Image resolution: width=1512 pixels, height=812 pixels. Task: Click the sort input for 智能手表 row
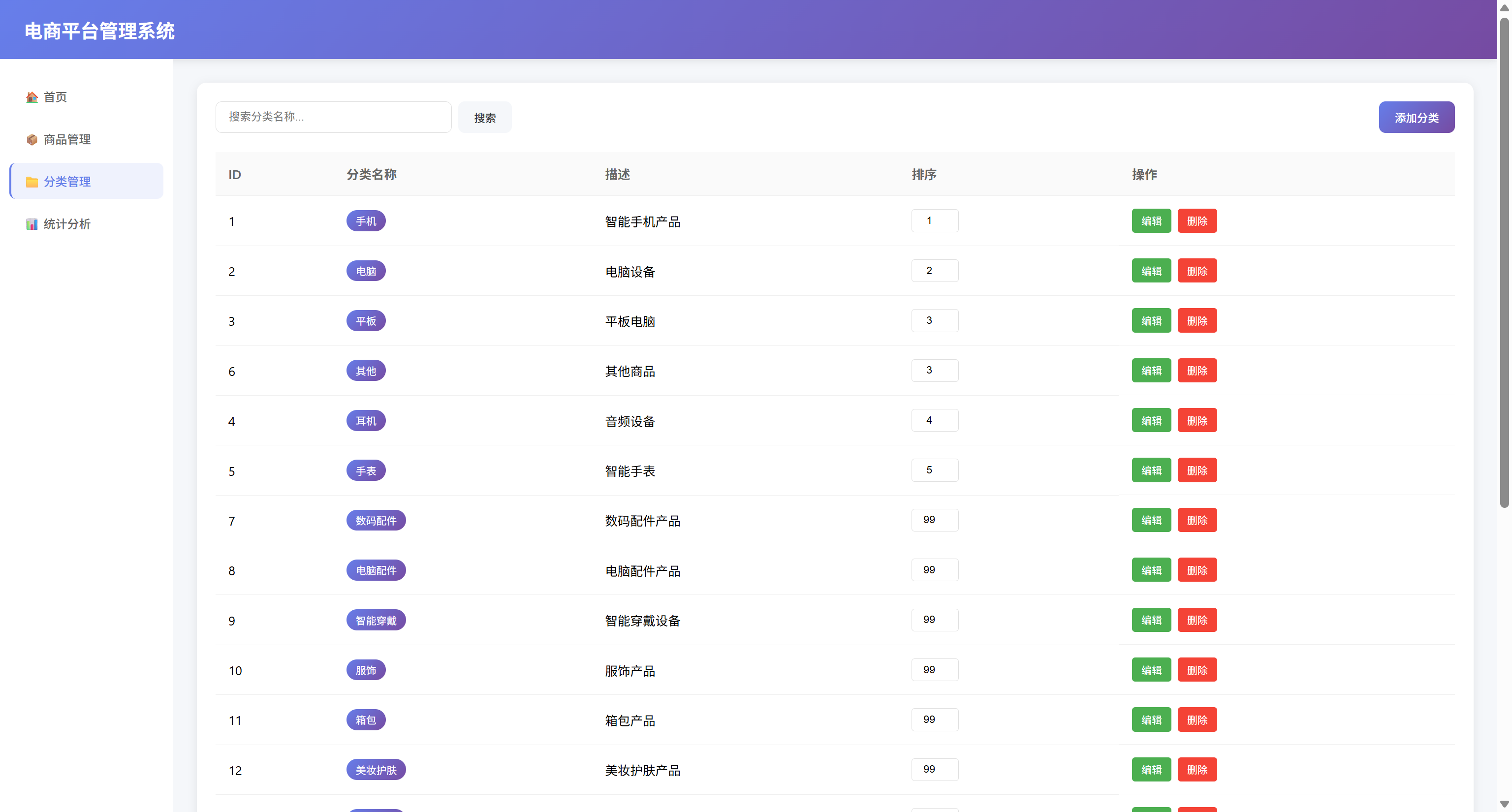click(935, 470)
